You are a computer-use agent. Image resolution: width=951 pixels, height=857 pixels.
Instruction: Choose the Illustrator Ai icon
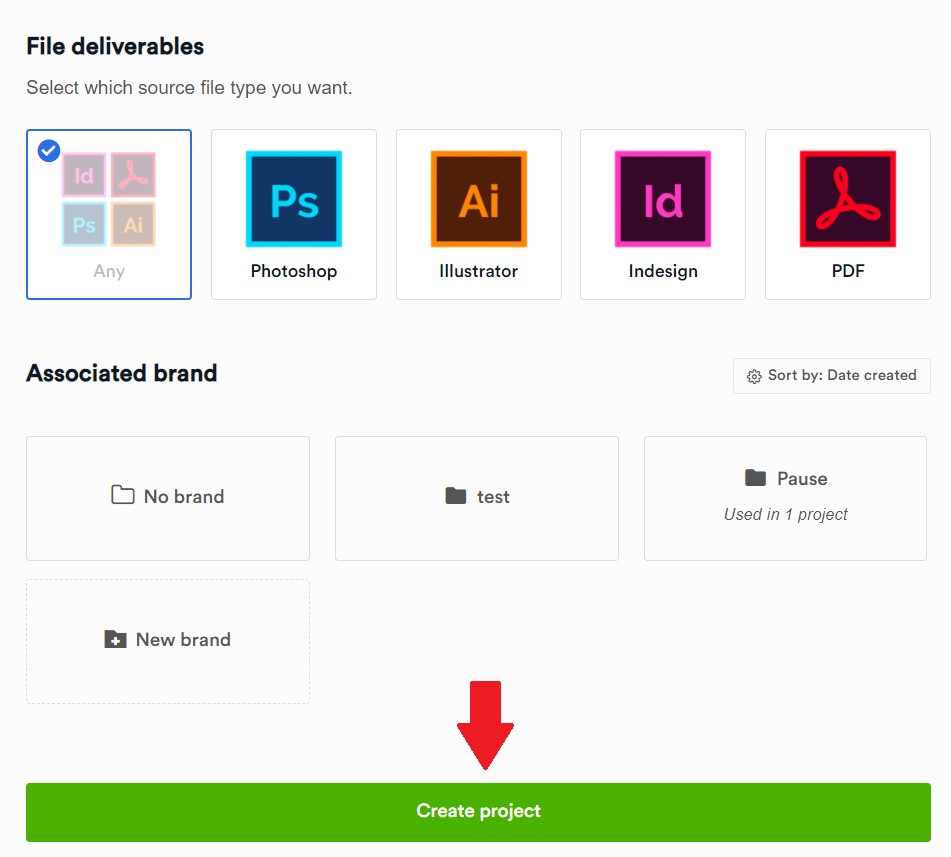point(479,199)
